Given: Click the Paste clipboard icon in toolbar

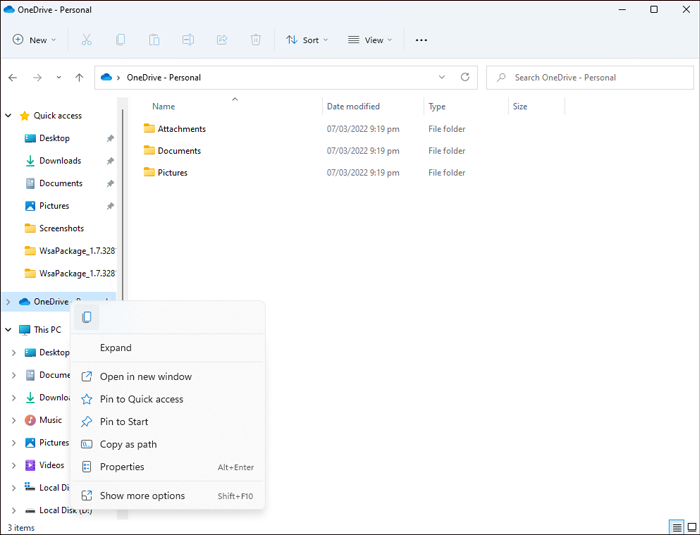Looking at the screenshot, I should pos(154,40).
